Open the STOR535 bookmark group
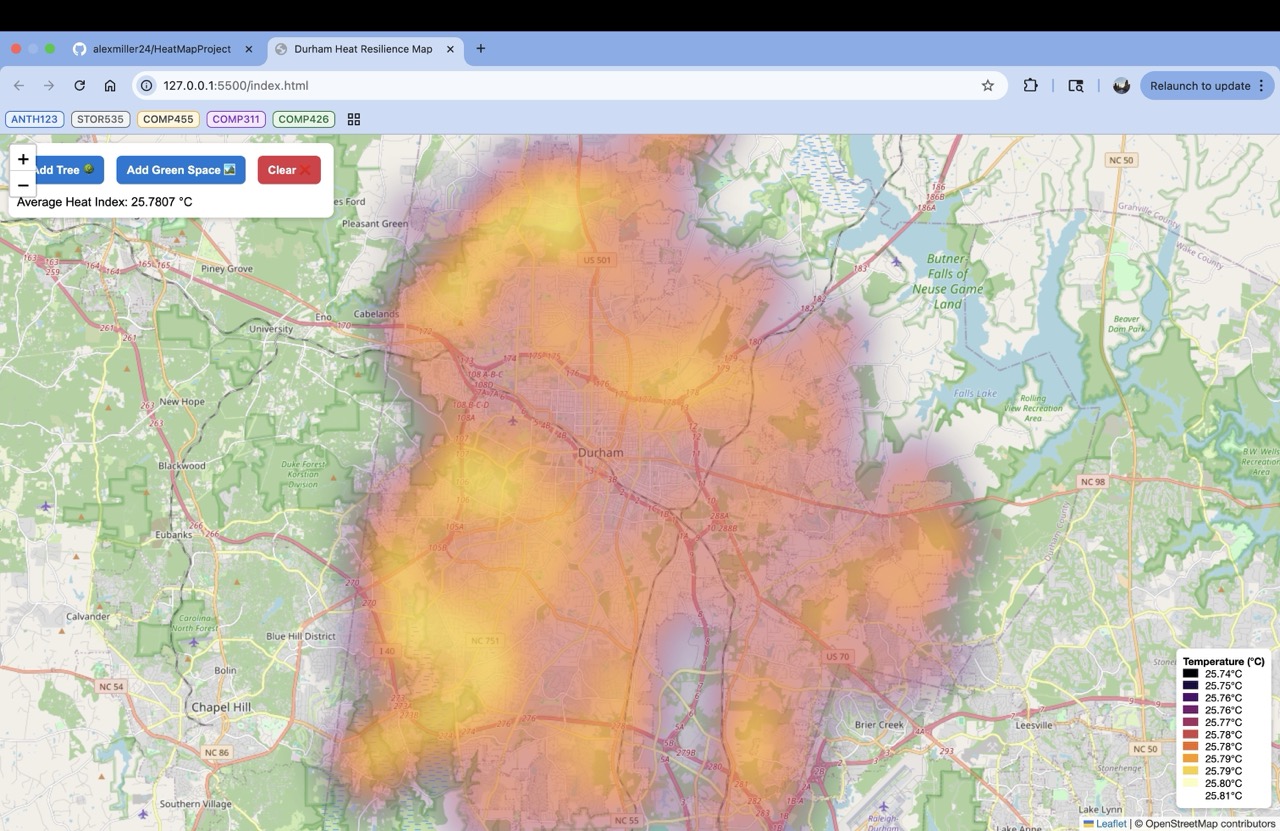 coord(101,119)
